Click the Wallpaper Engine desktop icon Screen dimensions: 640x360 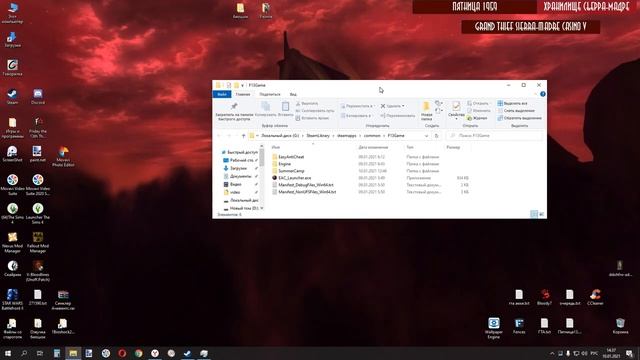click(493, 328)
